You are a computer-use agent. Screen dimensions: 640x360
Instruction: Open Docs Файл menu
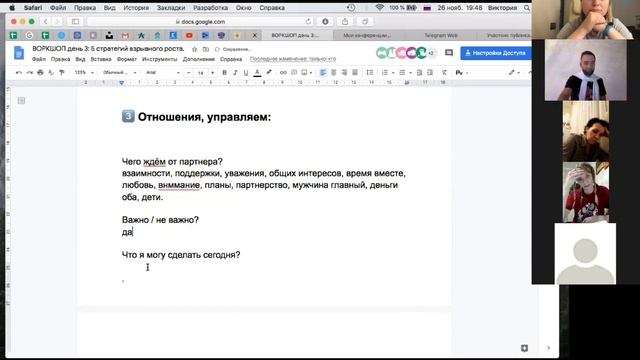(x=39, y=59)
